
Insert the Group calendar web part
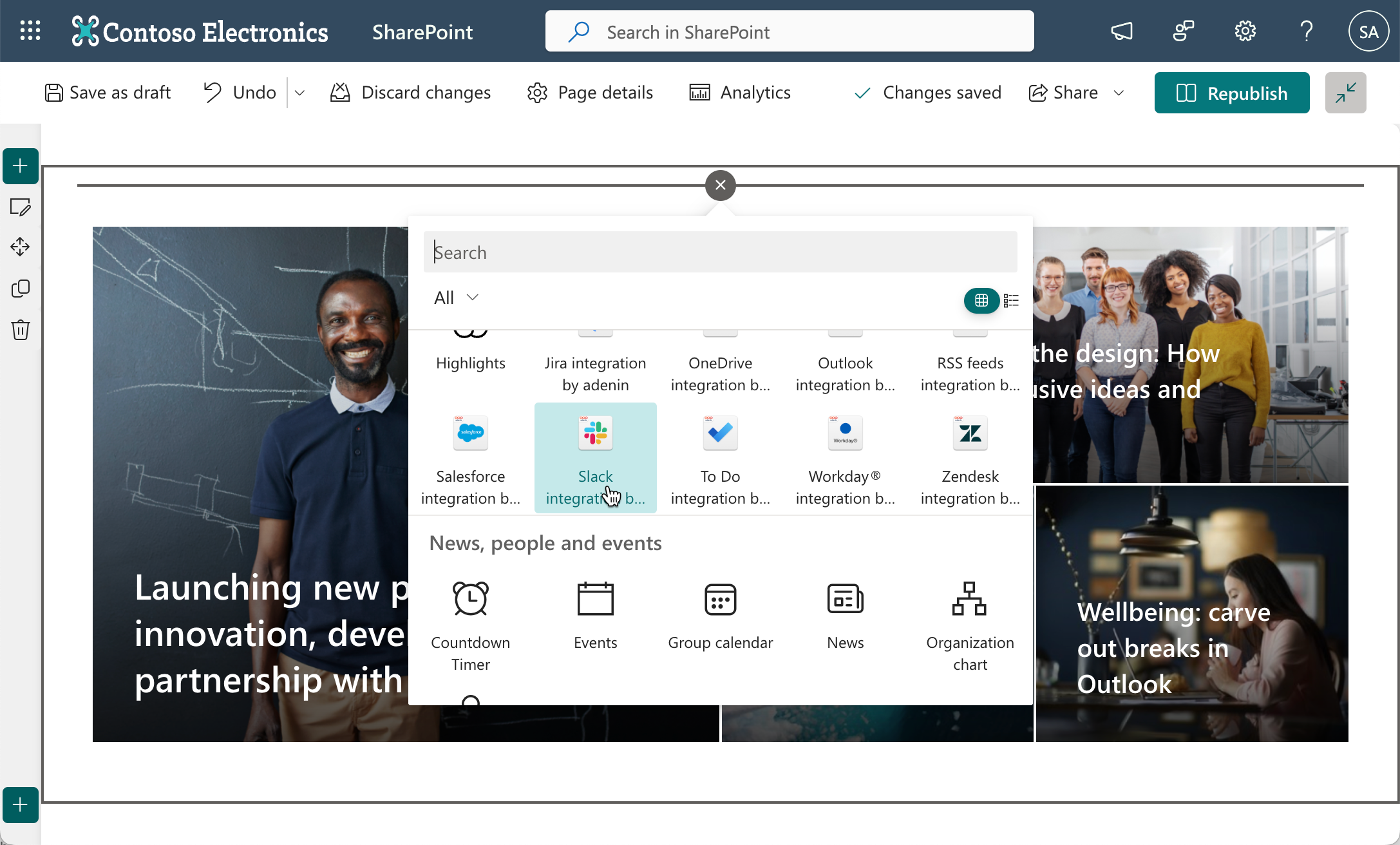coord(720,615)
